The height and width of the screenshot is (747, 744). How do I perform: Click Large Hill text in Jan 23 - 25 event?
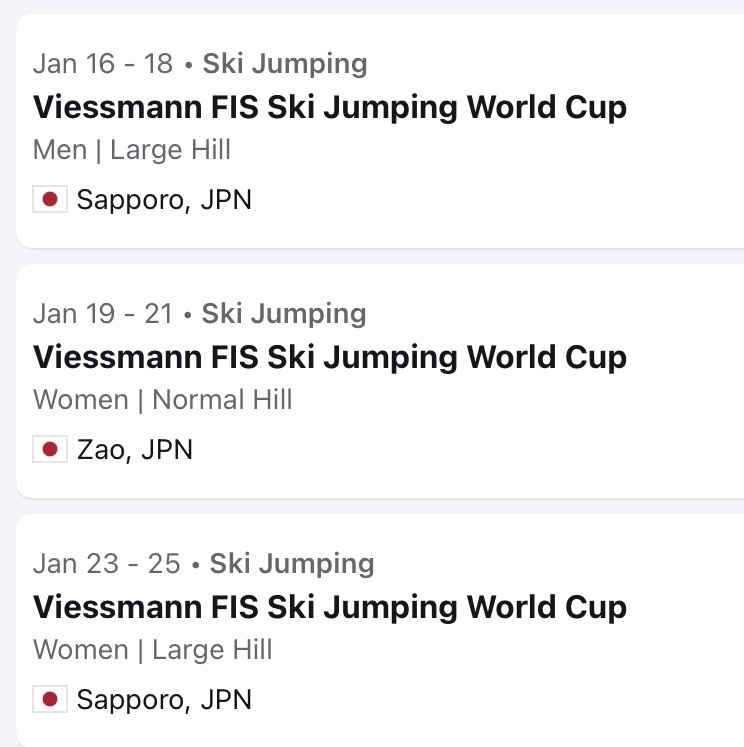pyautogui.click(x=212, y=650)
